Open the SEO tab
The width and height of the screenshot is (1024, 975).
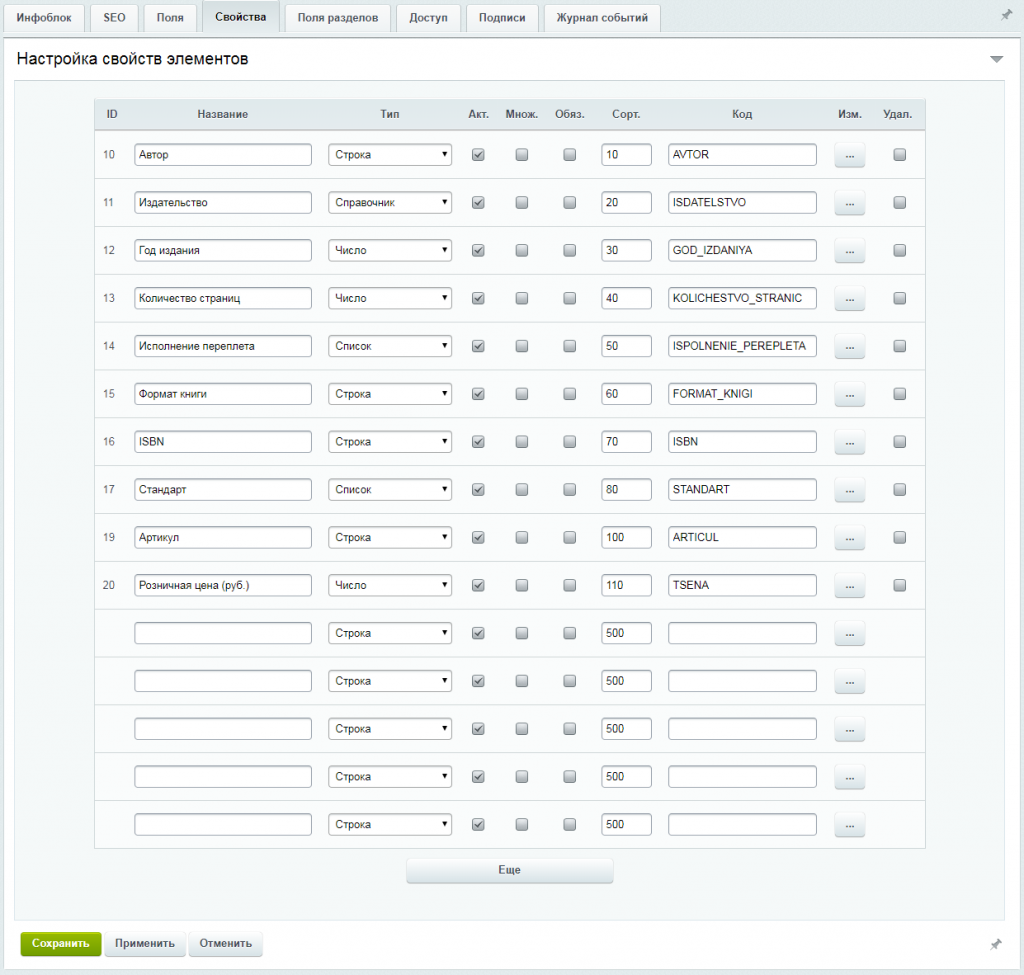(114, 18)
